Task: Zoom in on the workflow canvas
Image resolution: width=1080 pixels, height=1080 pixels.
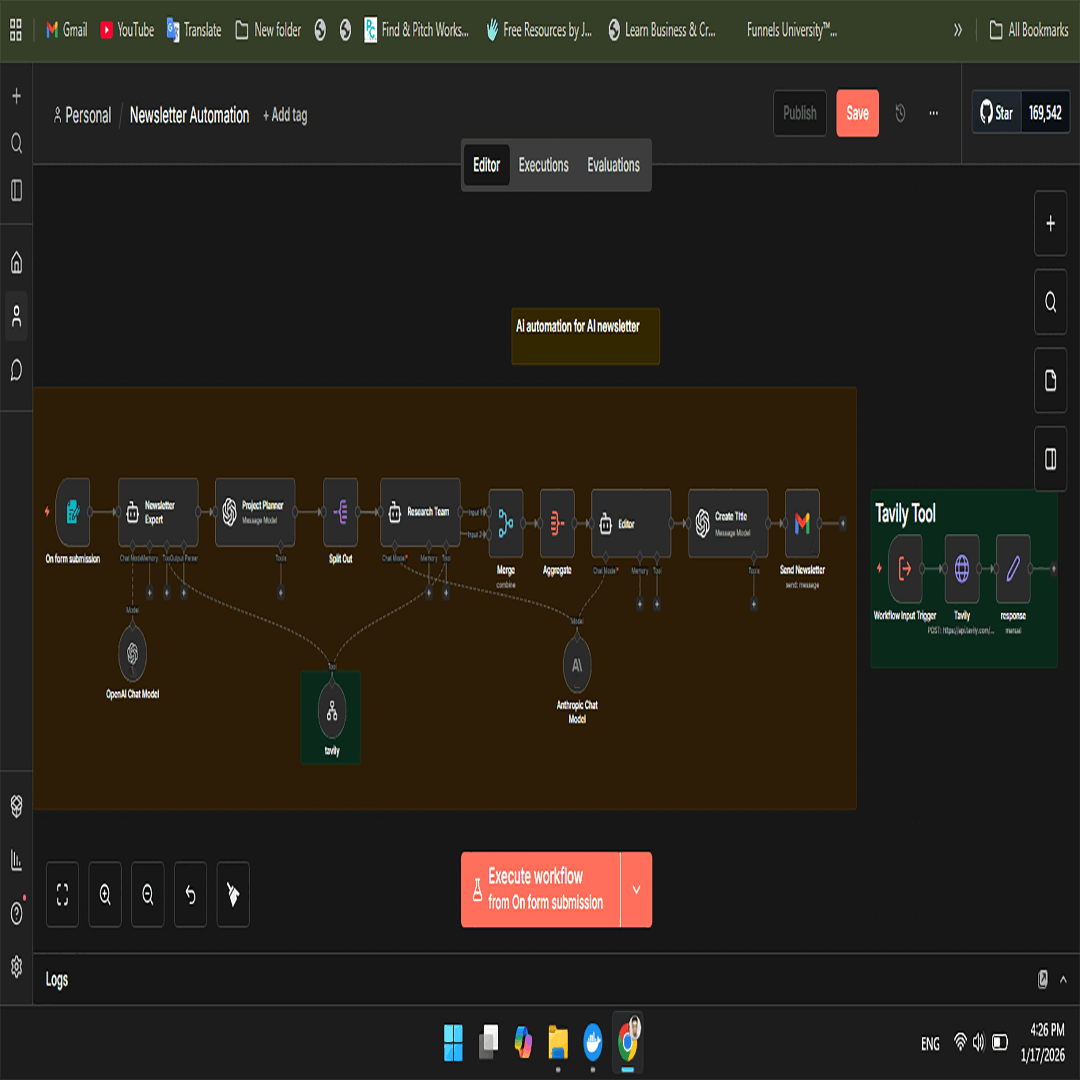Action: tap(105, 894)
